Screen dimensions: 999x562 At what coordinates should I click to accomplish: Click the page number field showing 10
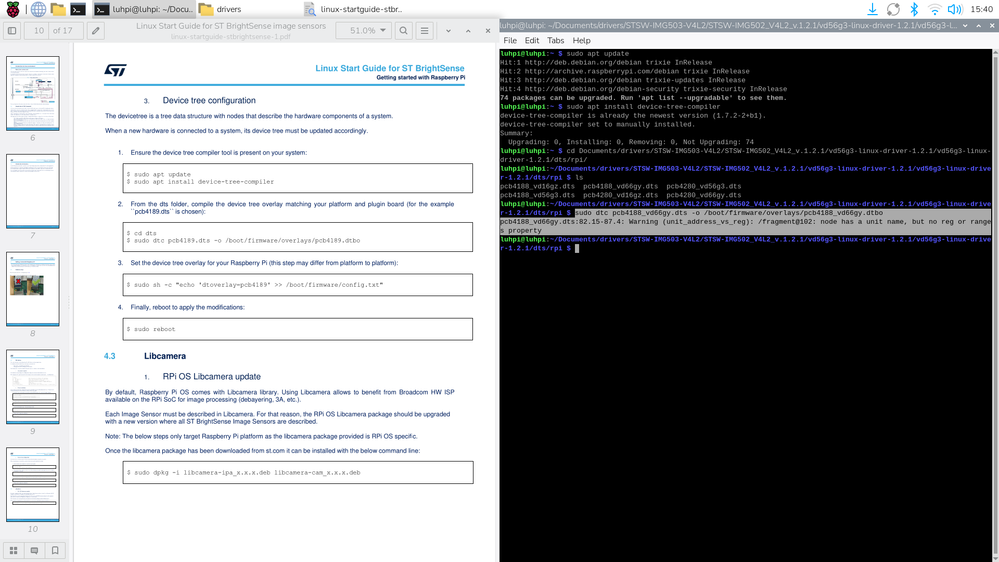pyautogui.click(x=39, y=31)
